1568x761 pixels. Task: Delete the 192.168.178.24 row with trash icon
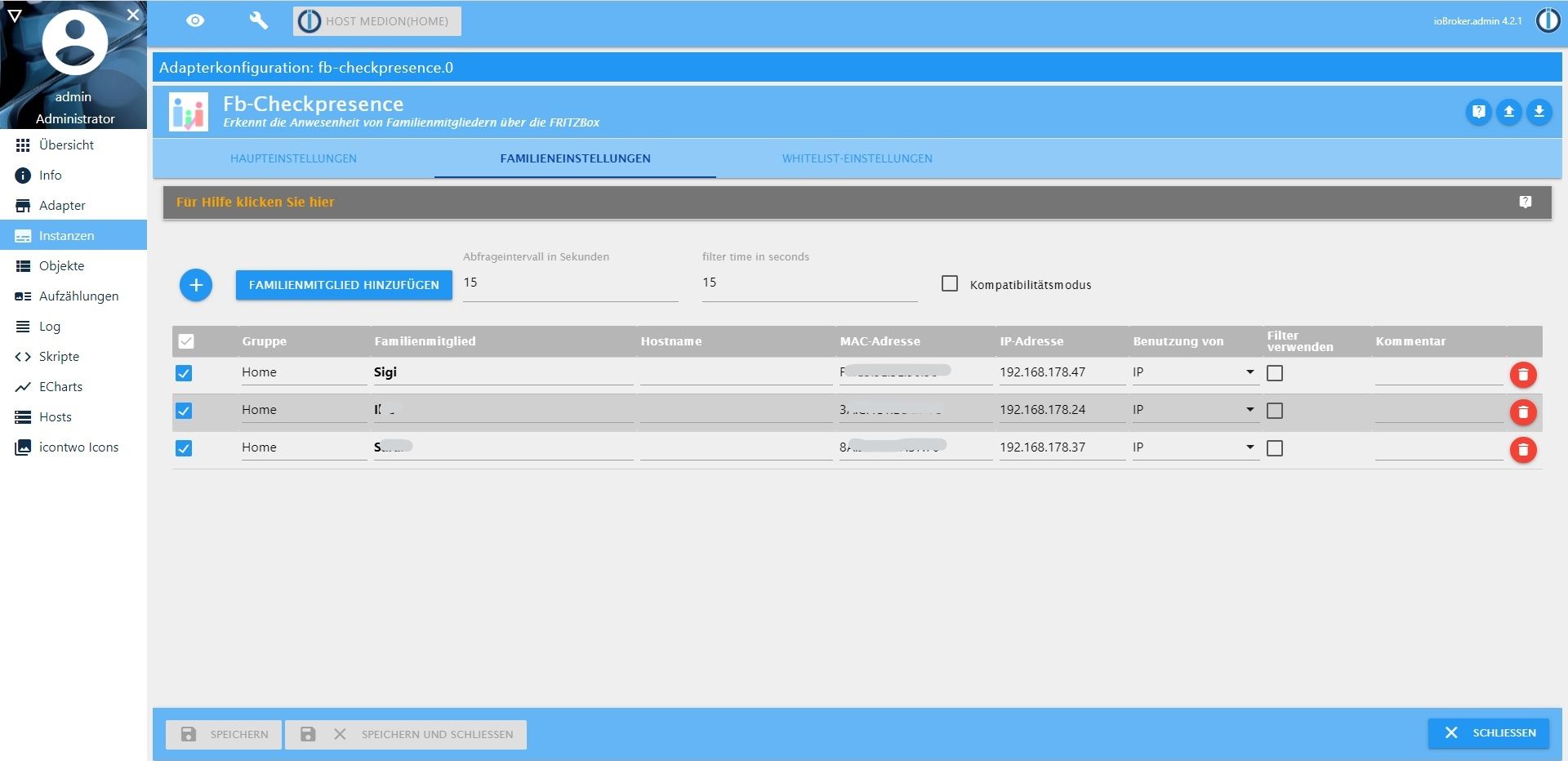(1523, 412)
